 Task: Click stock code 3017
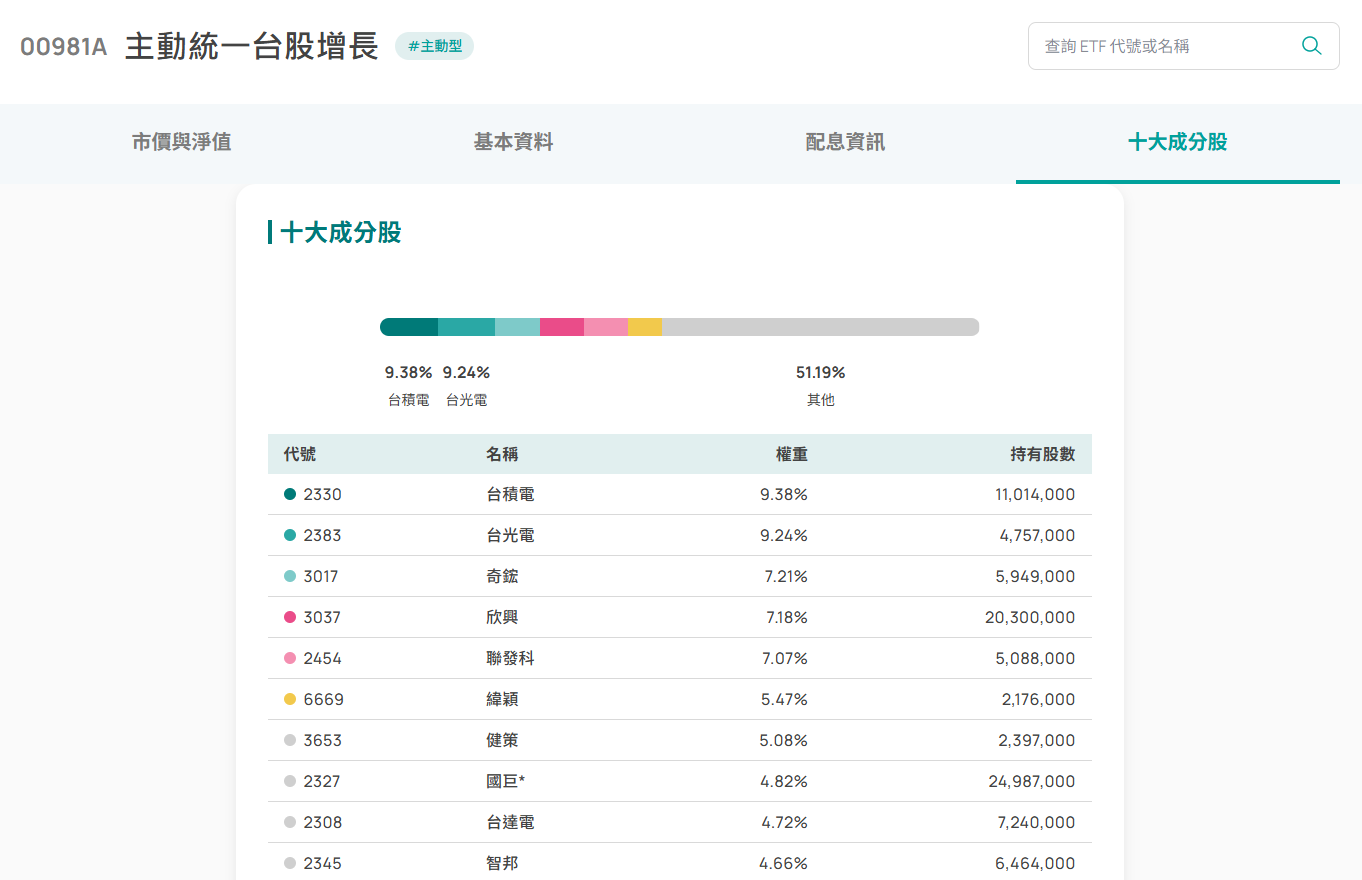point(321,576)
